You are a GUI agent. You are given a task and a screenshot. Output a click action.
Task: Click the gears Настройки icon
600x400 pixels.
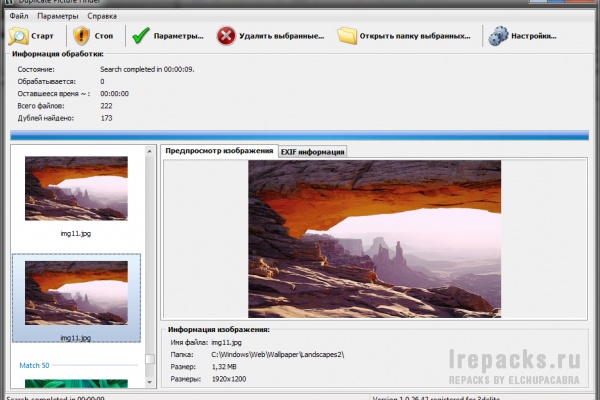coord(498,36)
